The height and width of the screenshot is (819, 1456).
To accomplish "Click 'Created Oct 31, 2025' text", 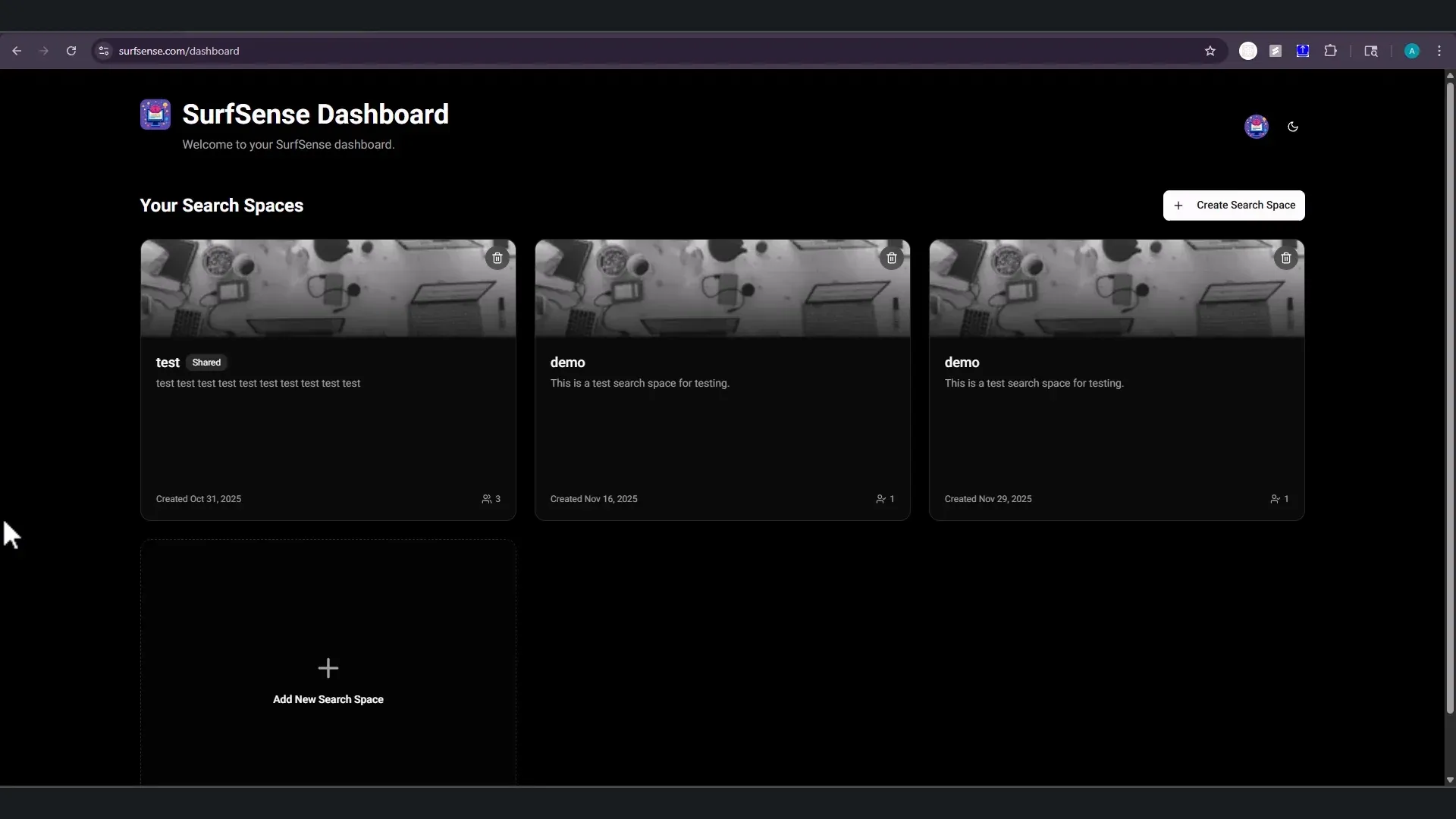I will [199, 499].
